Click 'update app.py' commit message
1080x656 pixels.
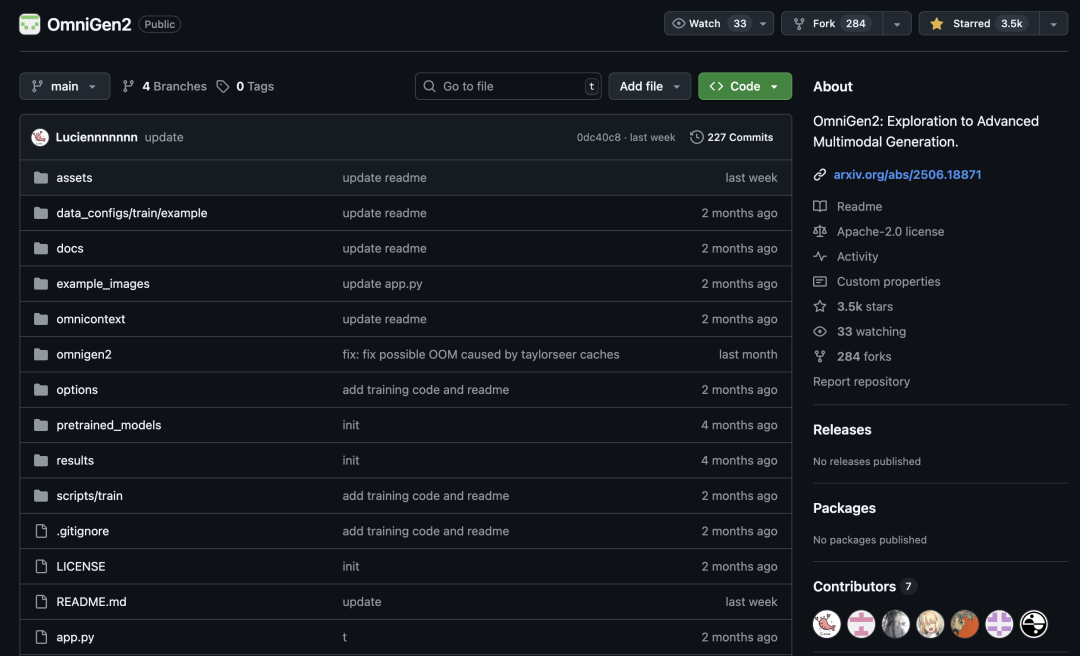click(382, 284)
